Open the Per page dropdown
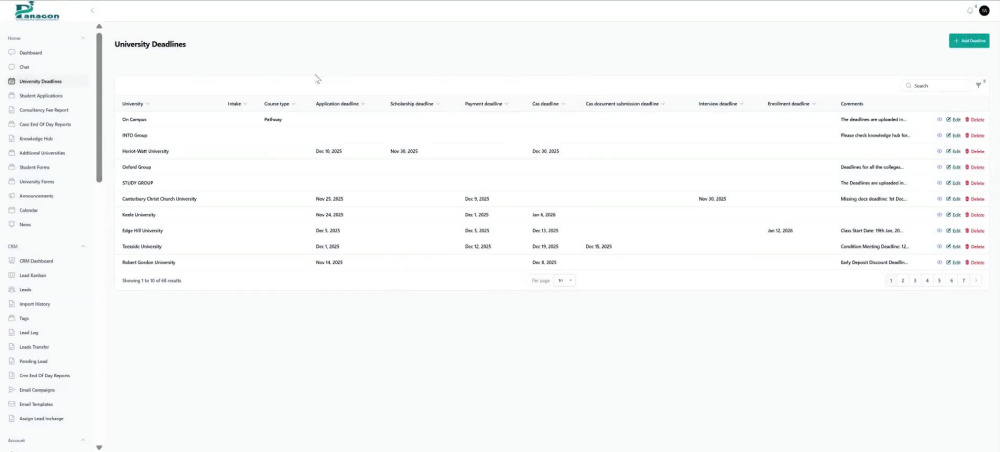This screenshot has width=1000, height=452. tap(564, 281)
